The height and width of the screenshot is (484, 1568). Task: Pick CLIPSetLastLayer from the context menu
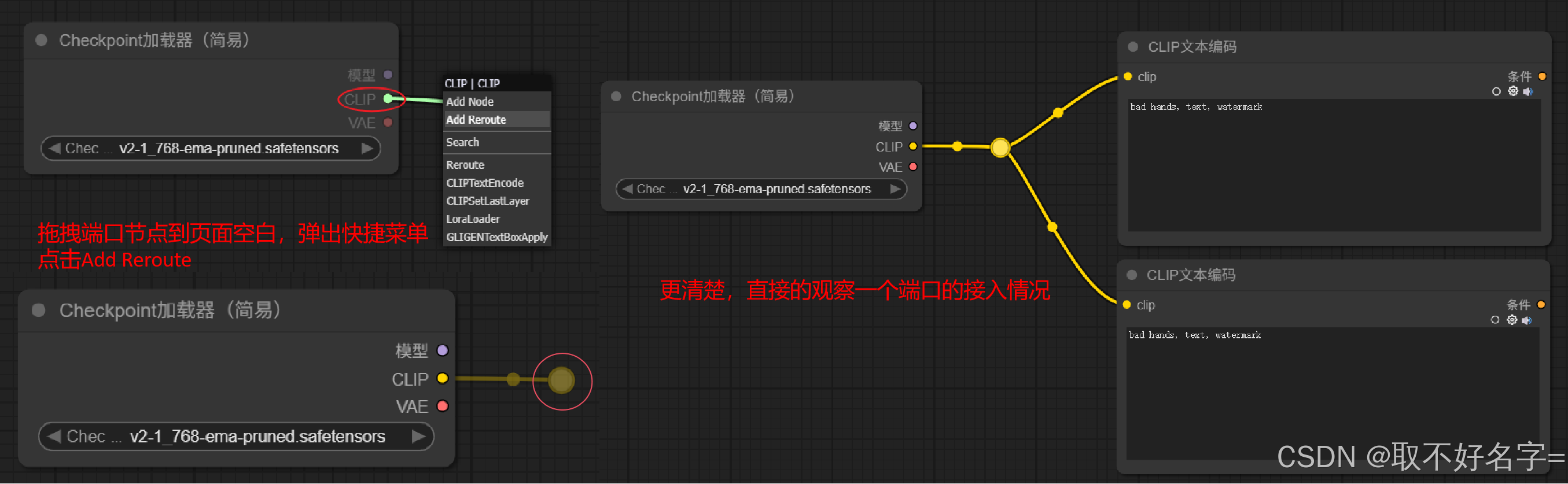[x=496, y=201]
